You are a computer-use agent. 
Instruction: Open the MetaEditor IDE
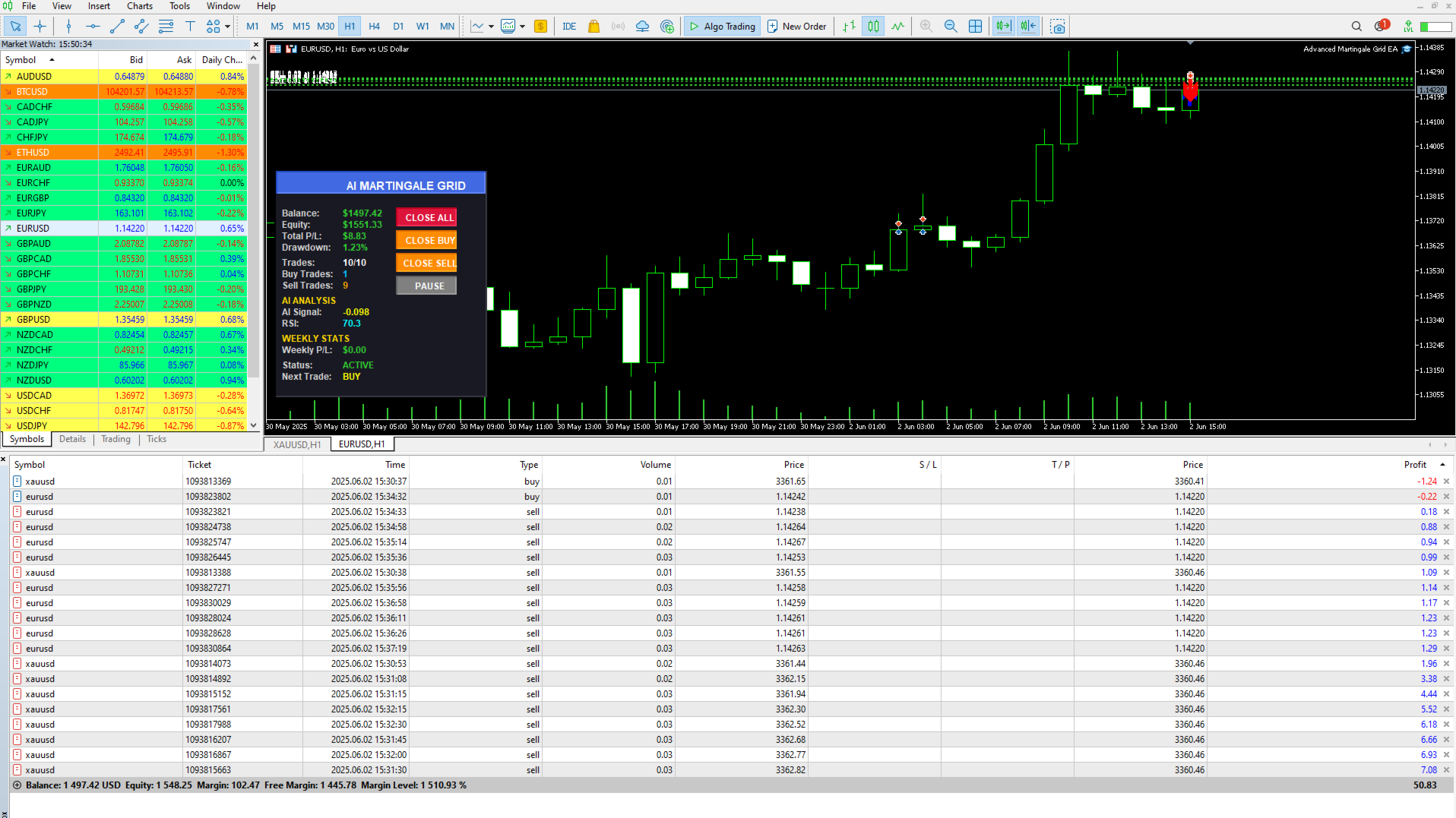click(x=569, y=26)
